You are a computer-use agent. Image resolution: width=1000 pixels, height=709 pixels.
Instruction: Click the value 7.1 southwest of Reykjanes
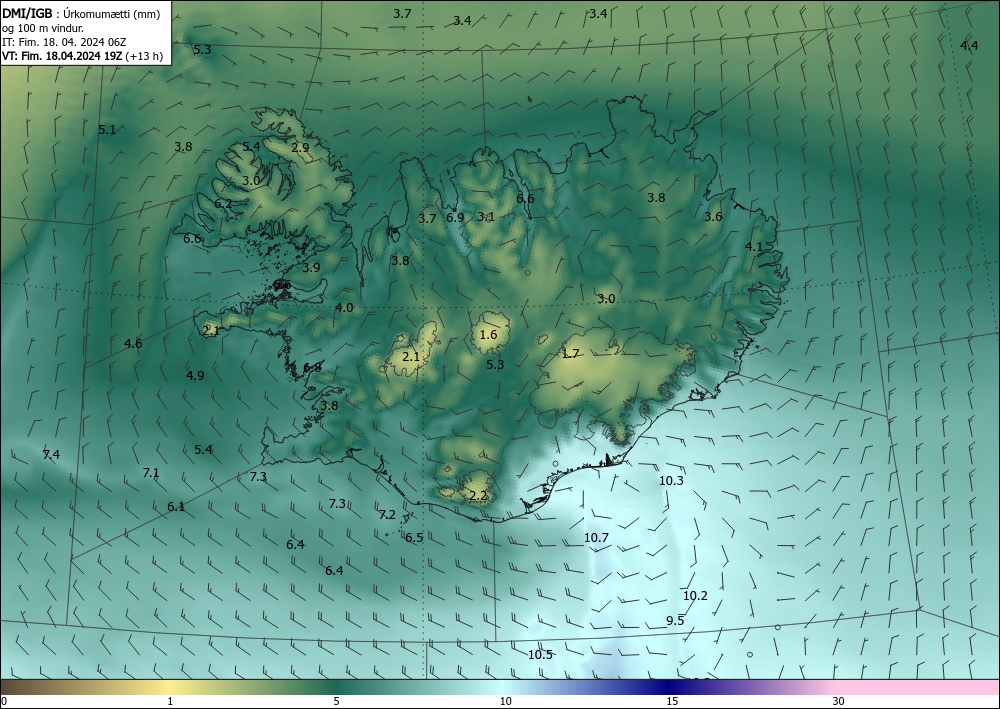point(151,472)
